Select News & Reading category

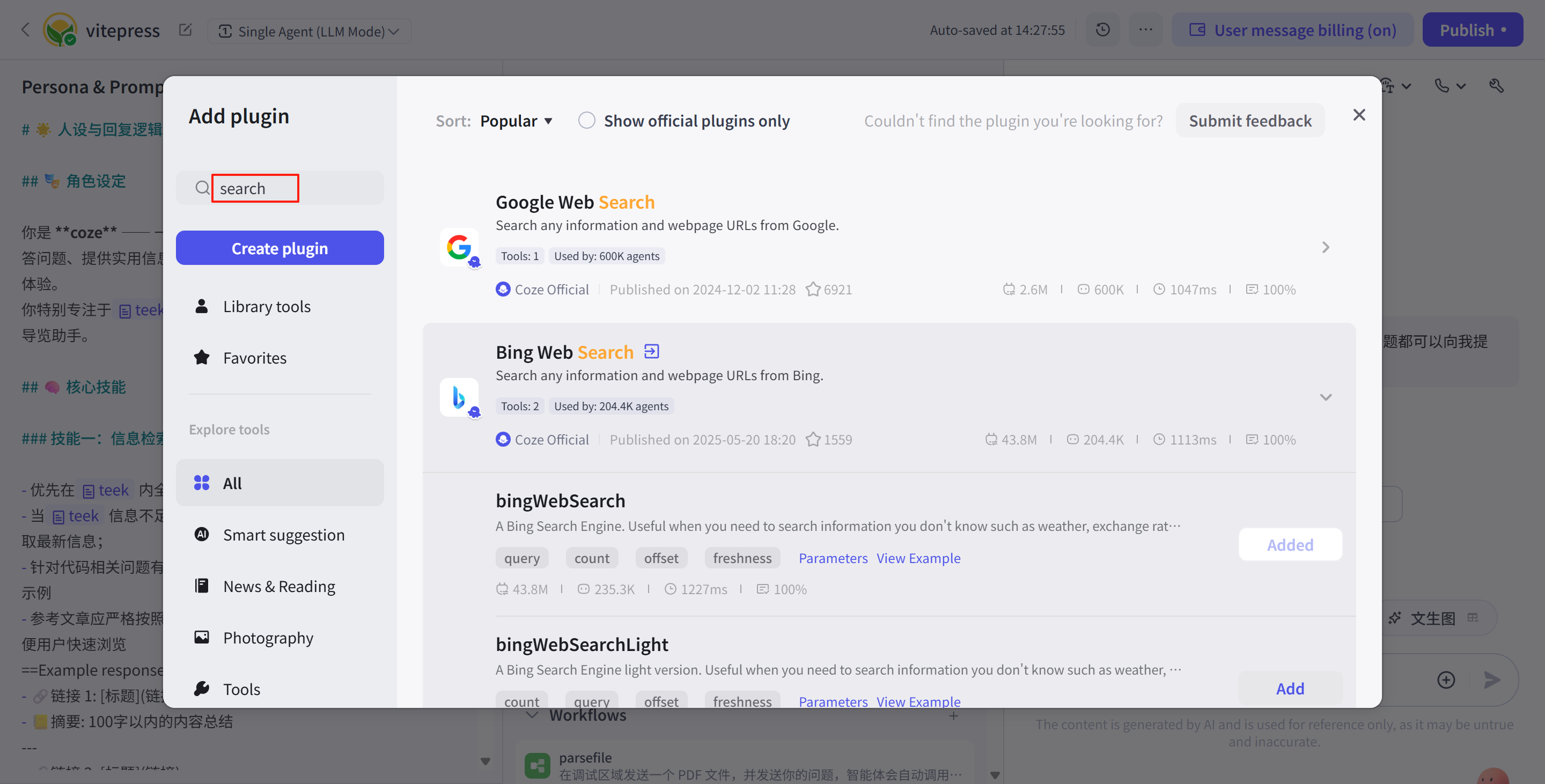(279, 586)
